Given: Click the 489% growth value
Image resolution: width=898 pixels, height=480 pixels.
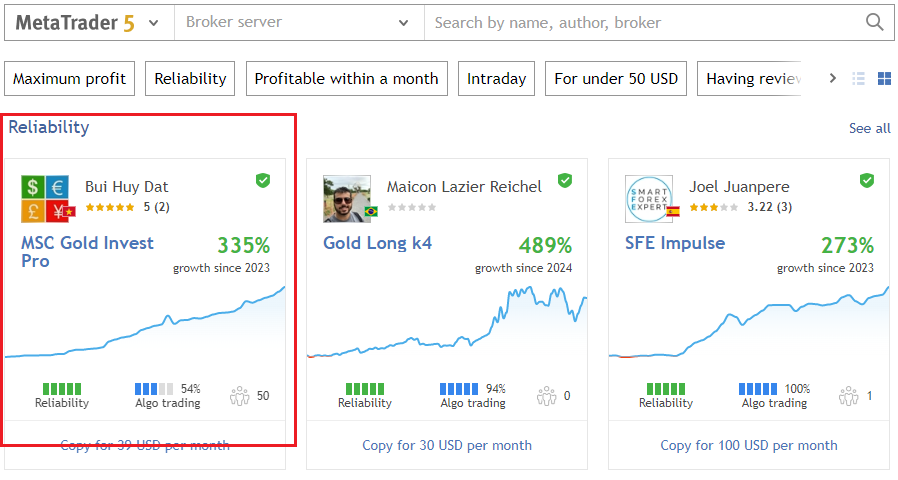Looking at the screenshot, I should [x=545, y=246].
